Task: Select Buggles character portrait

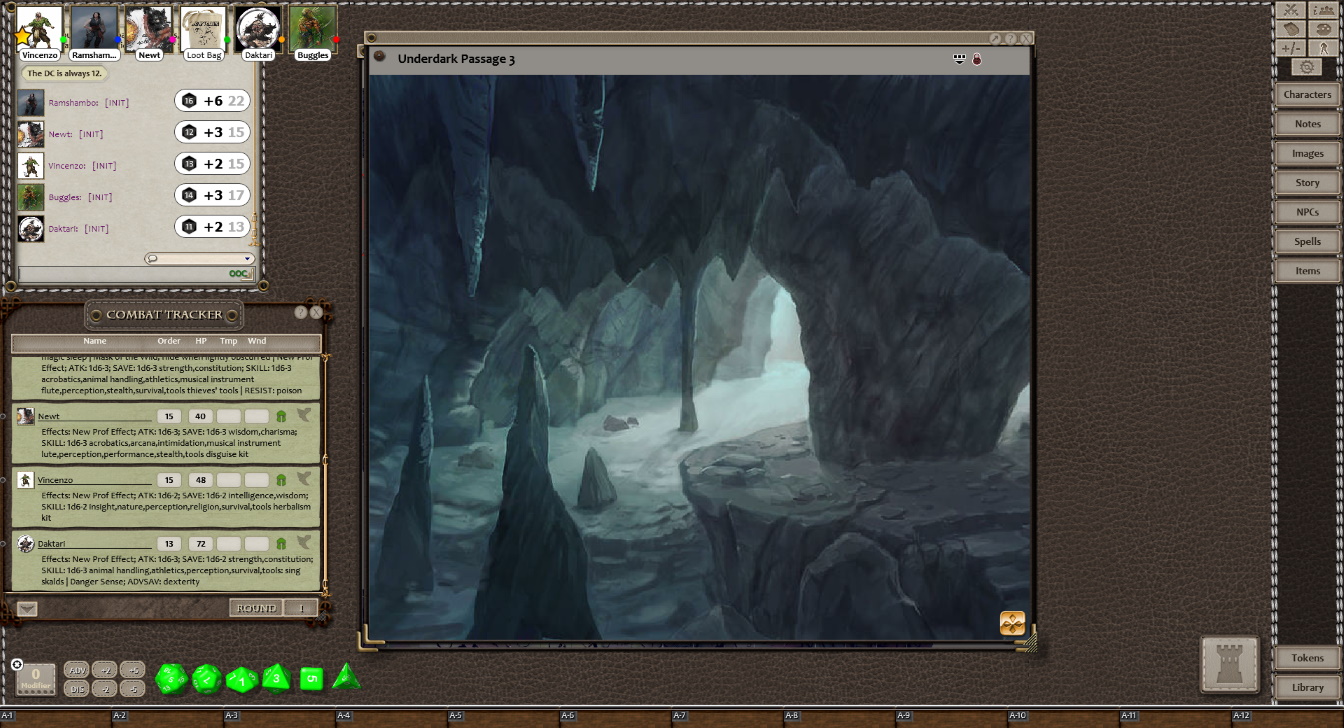Action: [x=312, y=28]
